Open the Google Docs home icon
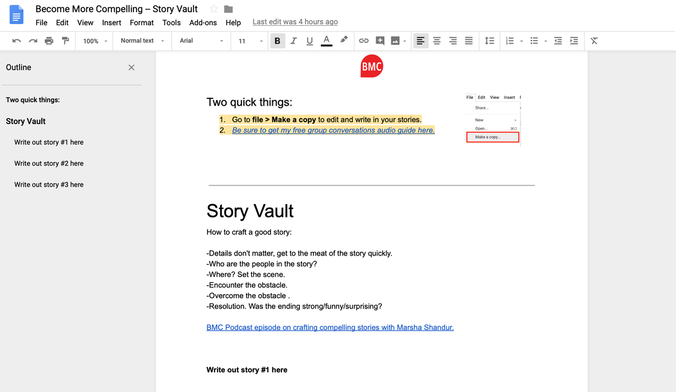 pos(16,14)
